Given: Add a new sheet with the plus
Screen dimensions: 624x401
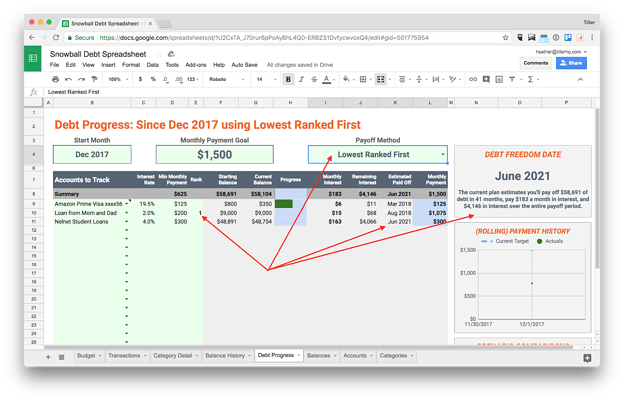Looking at the screenshot, I should (x=48, y=357).
